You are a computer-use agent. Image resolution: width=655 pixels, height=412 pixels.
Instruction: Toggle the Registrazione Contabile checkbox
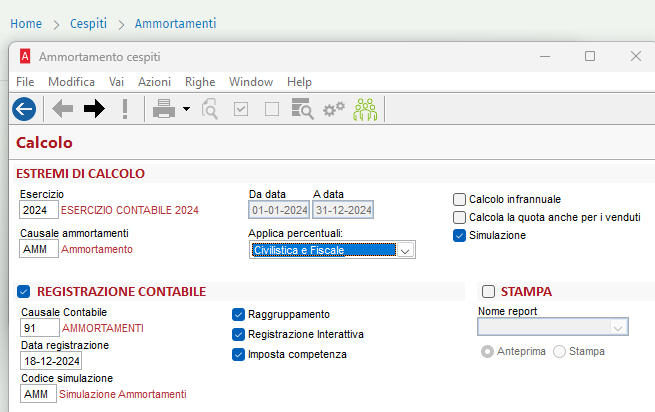point(23,291)
